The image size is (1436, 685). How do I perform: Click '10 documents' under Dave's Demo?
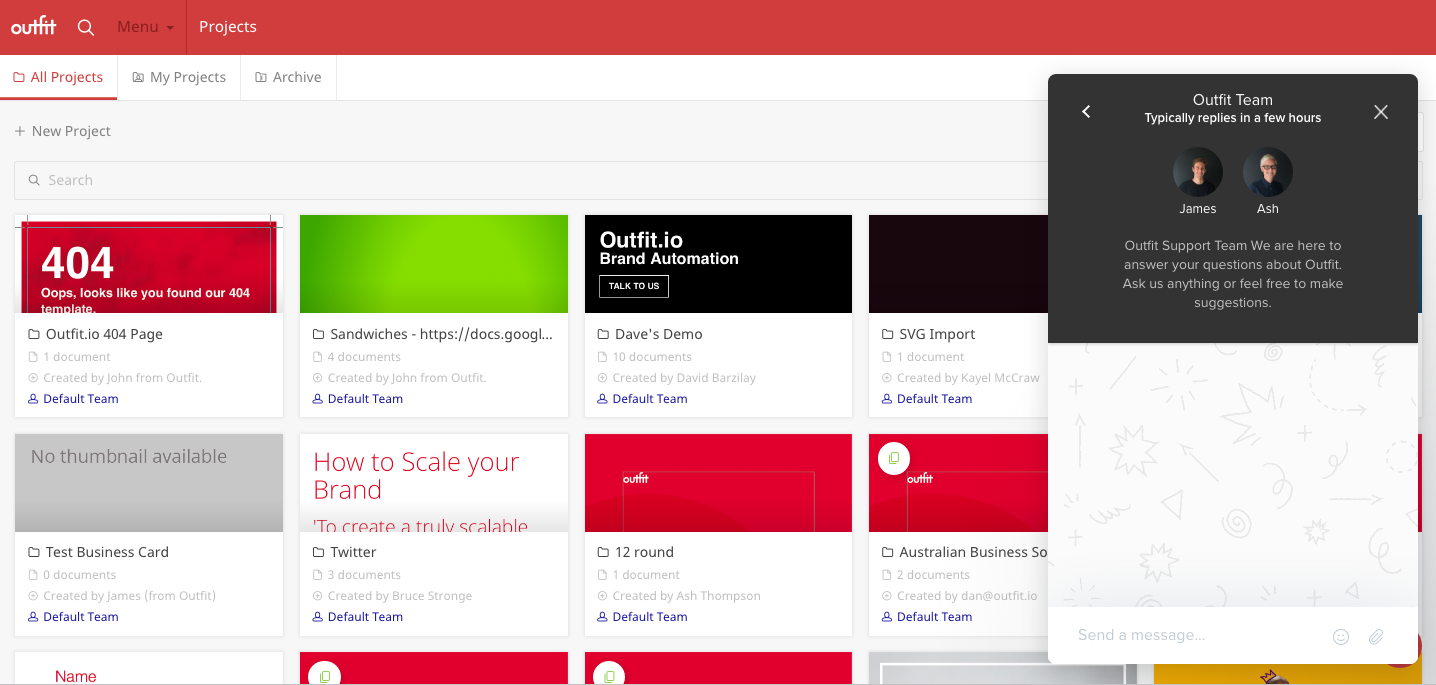652,357
